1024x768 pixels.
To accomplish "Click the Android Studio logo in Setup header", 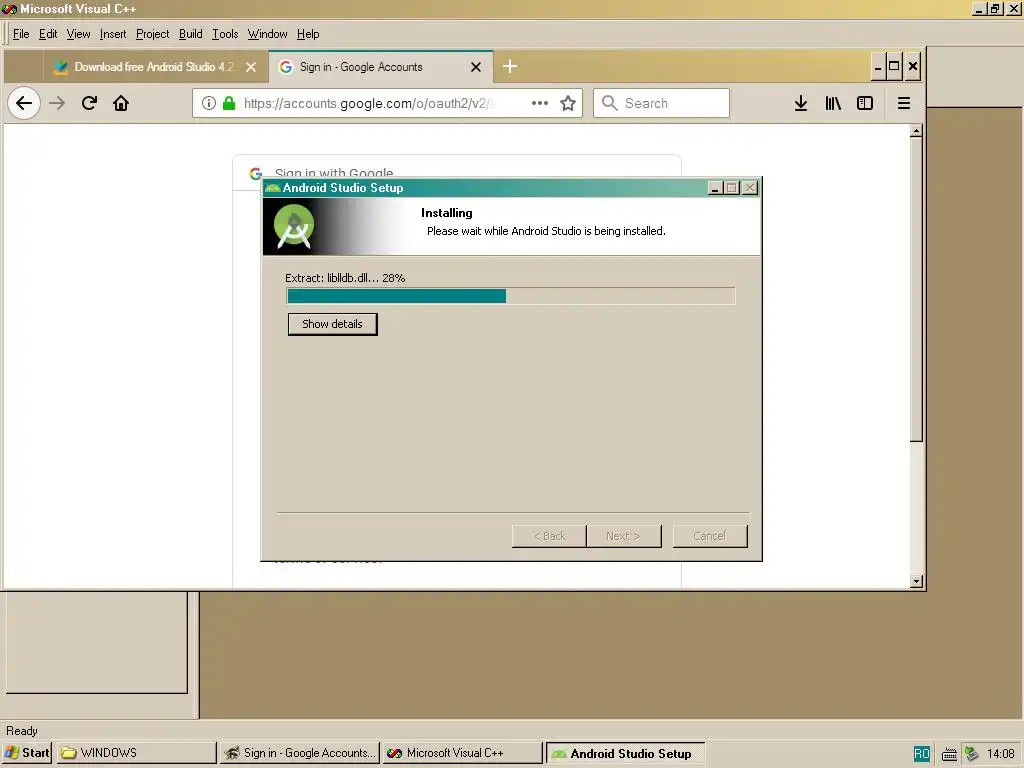I will click(294, 226).
